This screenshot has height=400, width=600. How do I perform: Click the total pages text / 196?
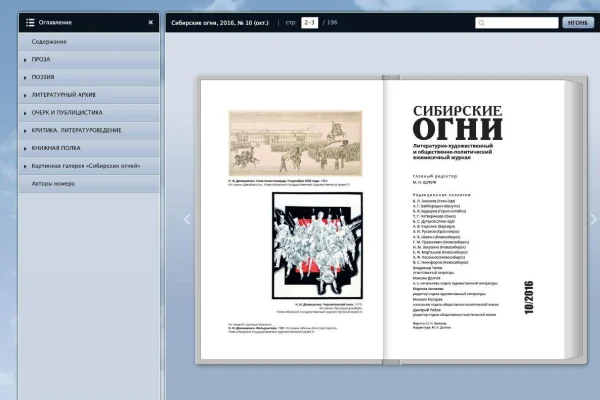click(x=330, y=23)
